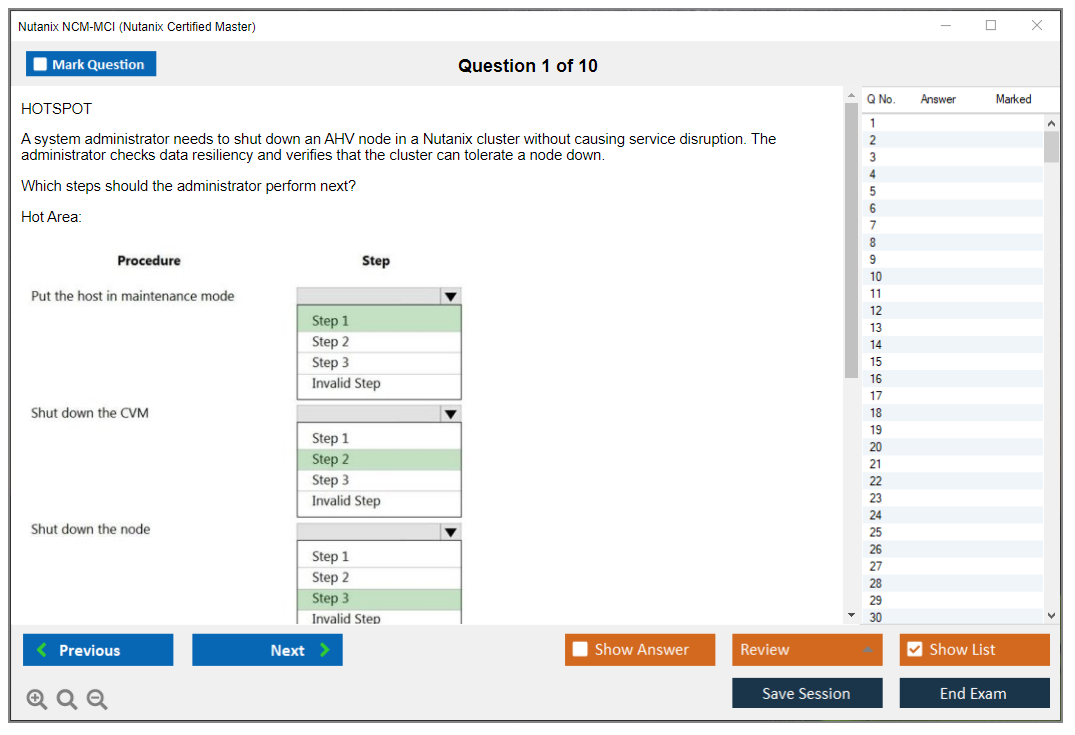Select question 5 in the question list
The width and height of the screenshot is (1075, 735).
point(873,191)
